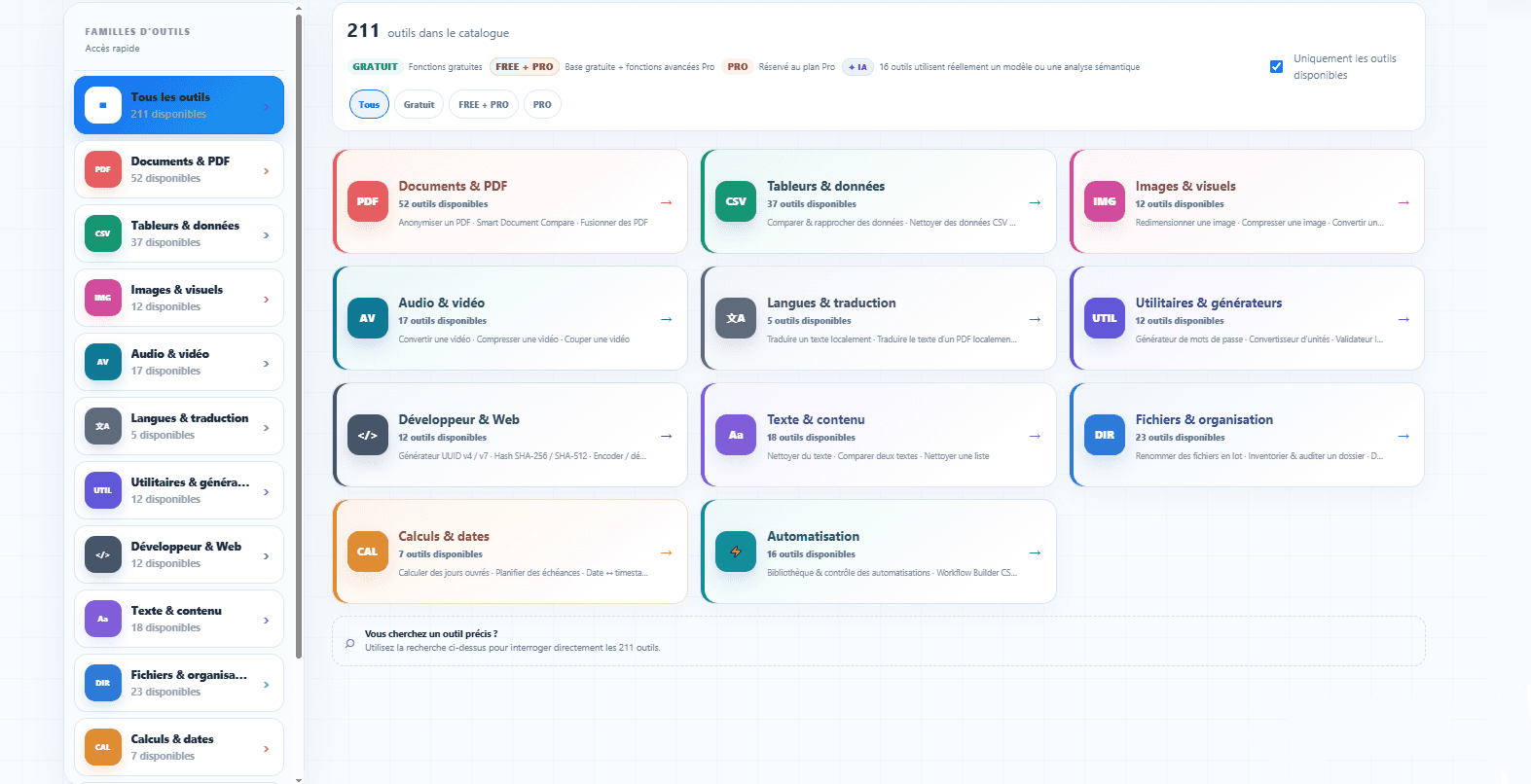Screen dimensions: 1531x784
Task: Click the 'Texte & contenu' card title
Action: 816,419
